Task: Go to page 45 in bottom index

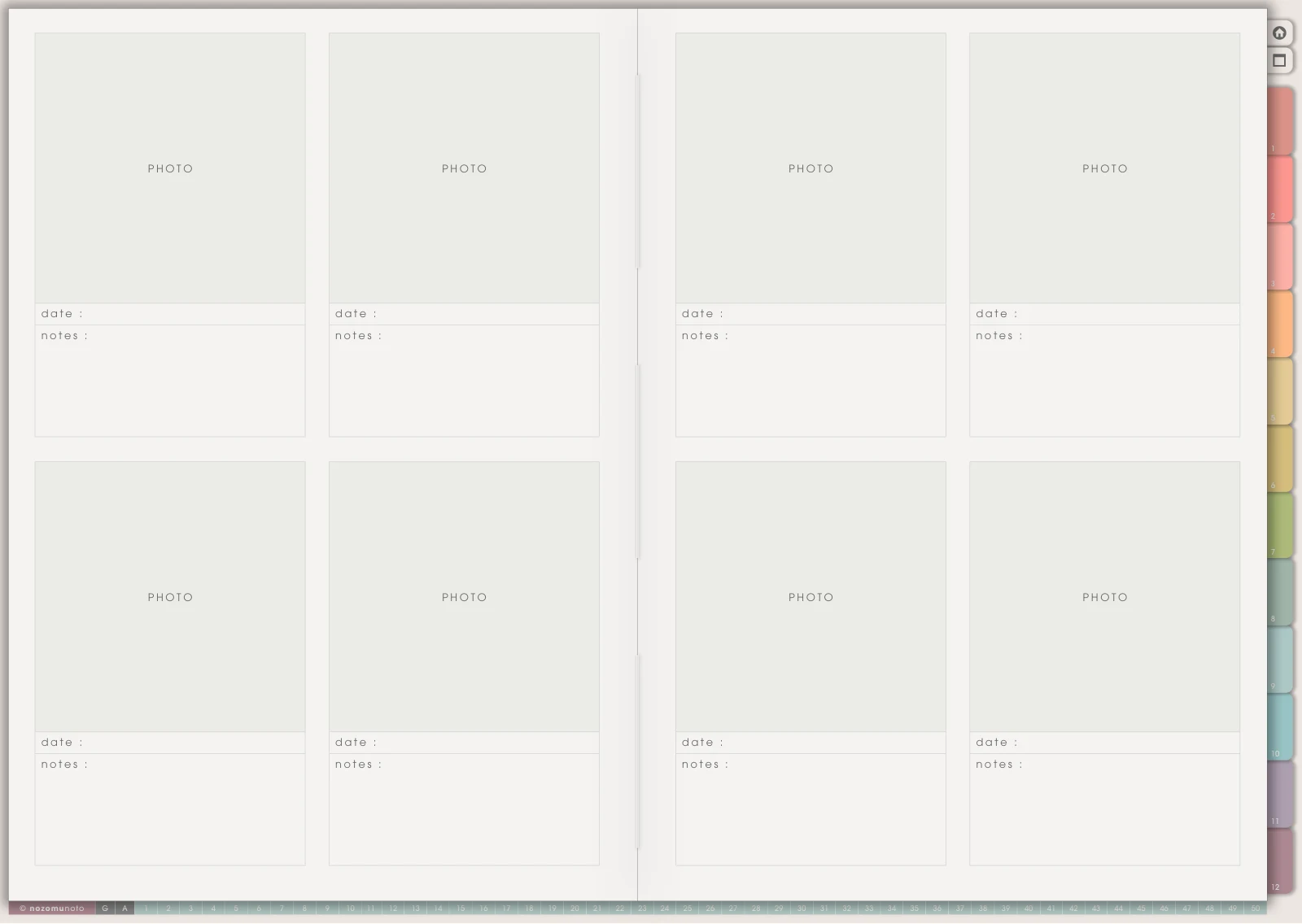Action: 1141,909
